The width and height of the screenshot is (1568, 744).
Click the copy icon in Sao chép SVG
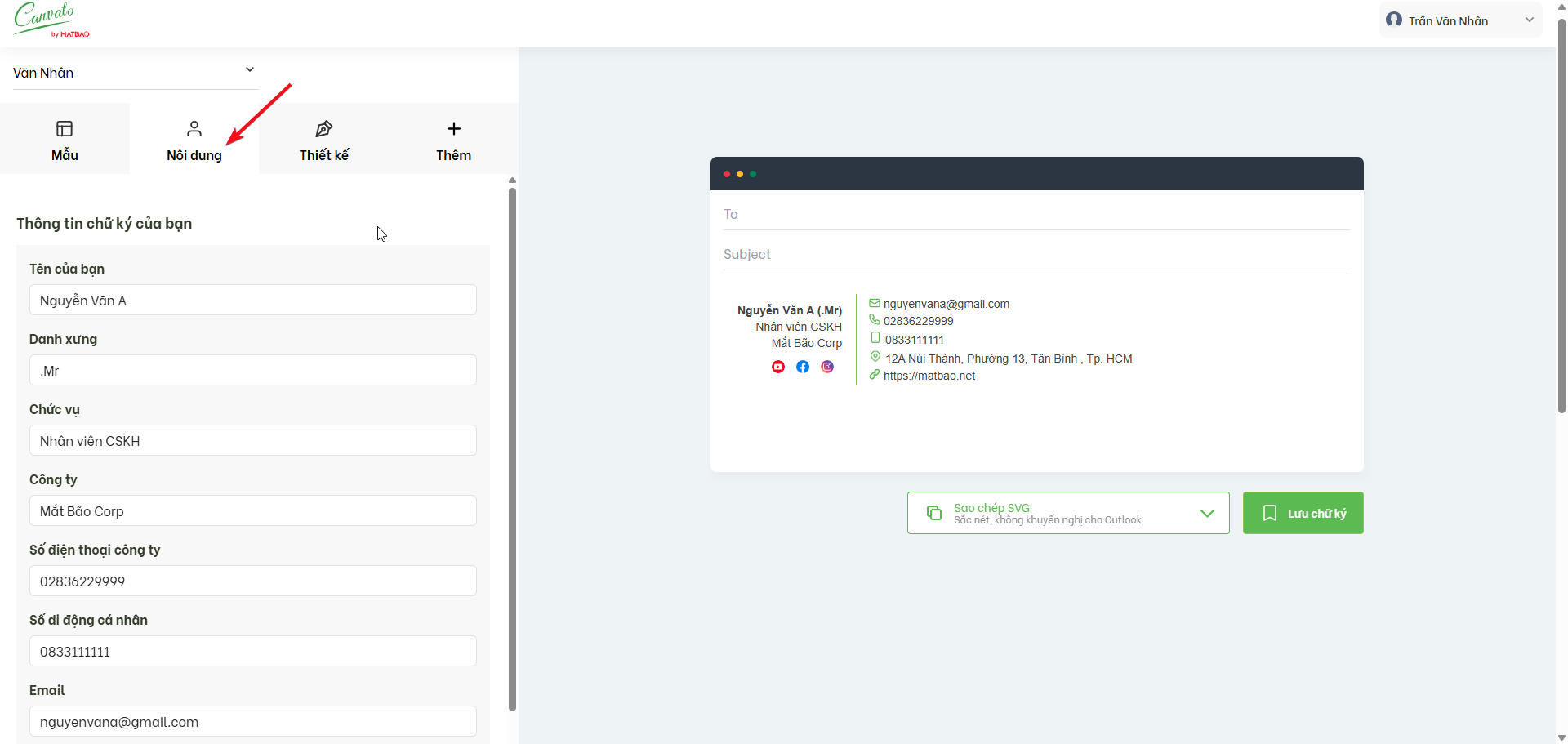(x=934, y=513)
